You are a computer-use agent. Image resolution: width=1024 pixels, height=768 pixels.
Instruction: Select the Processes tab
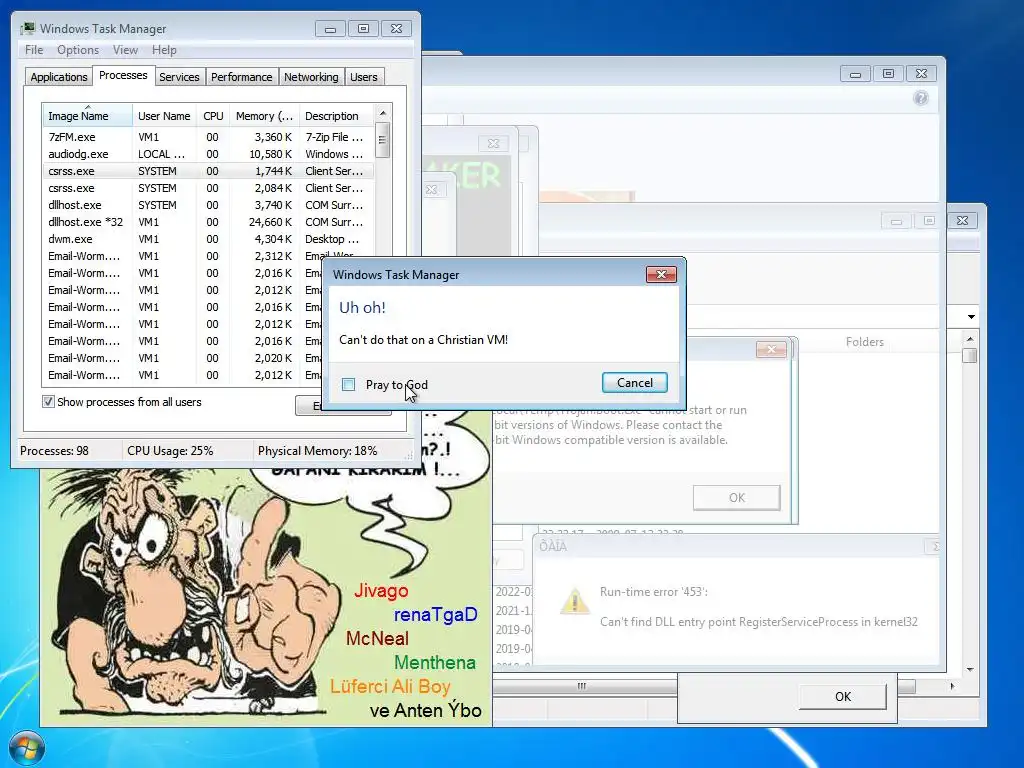(123, 75)
